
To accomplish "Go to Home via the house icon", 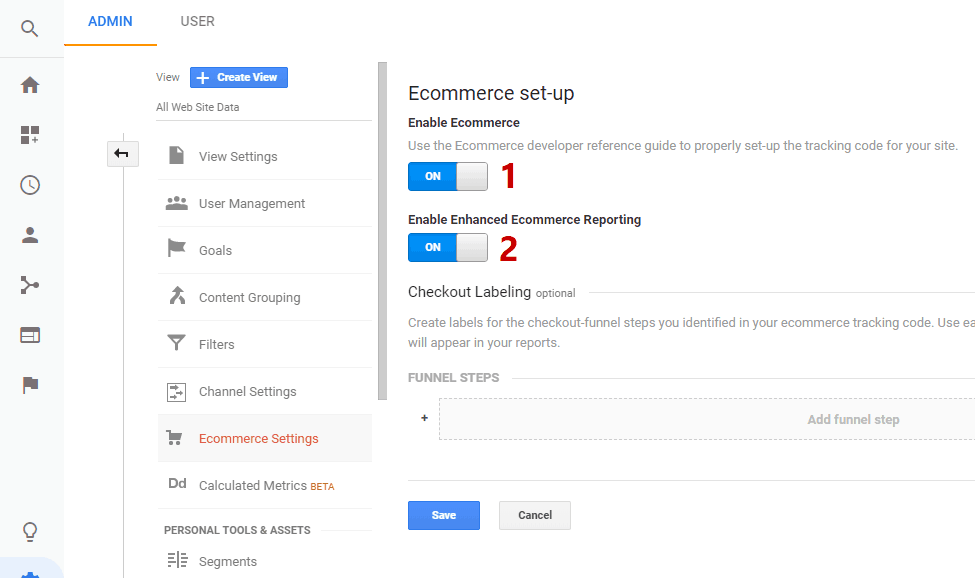I will pos(30,85).
